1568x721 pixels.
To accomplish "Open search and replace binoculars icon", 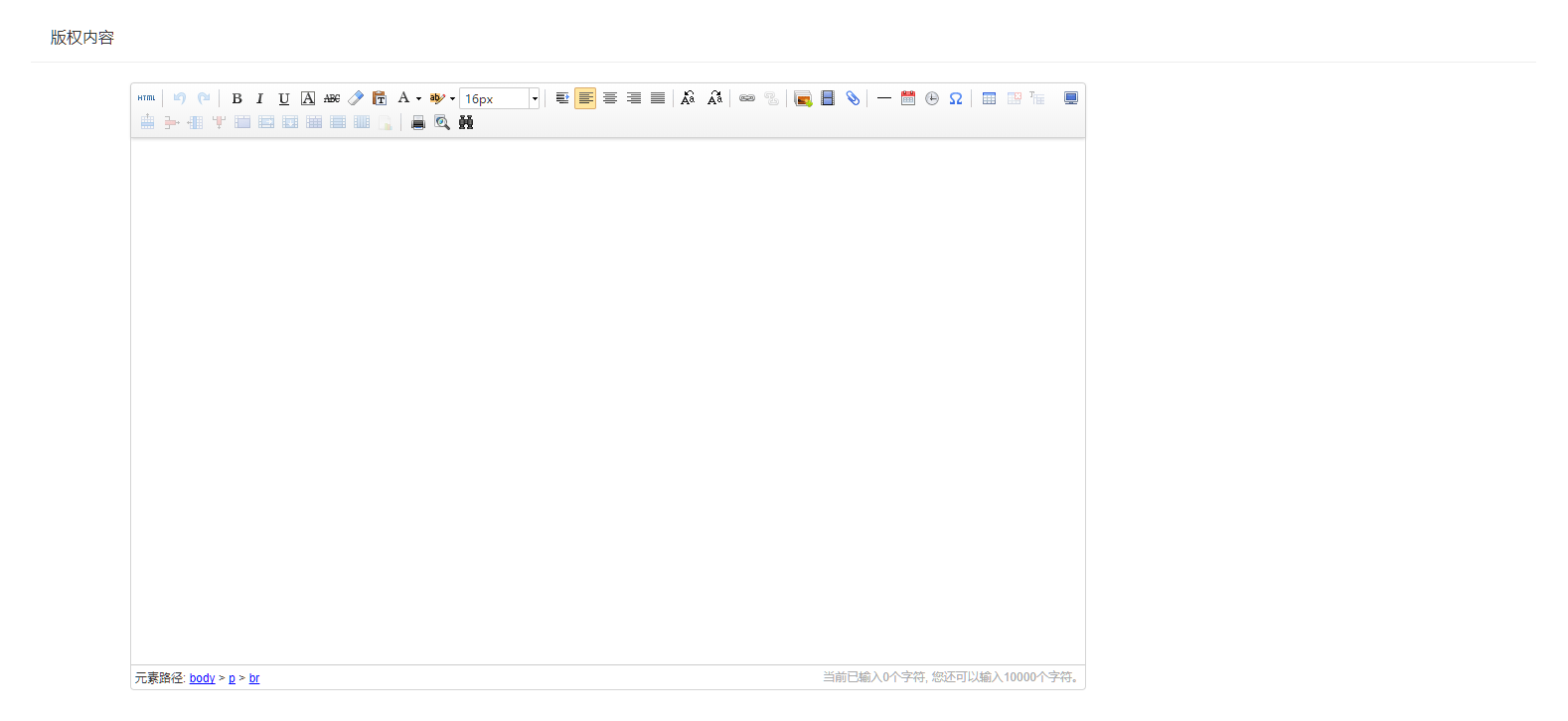I will click(x=466, y=122).
